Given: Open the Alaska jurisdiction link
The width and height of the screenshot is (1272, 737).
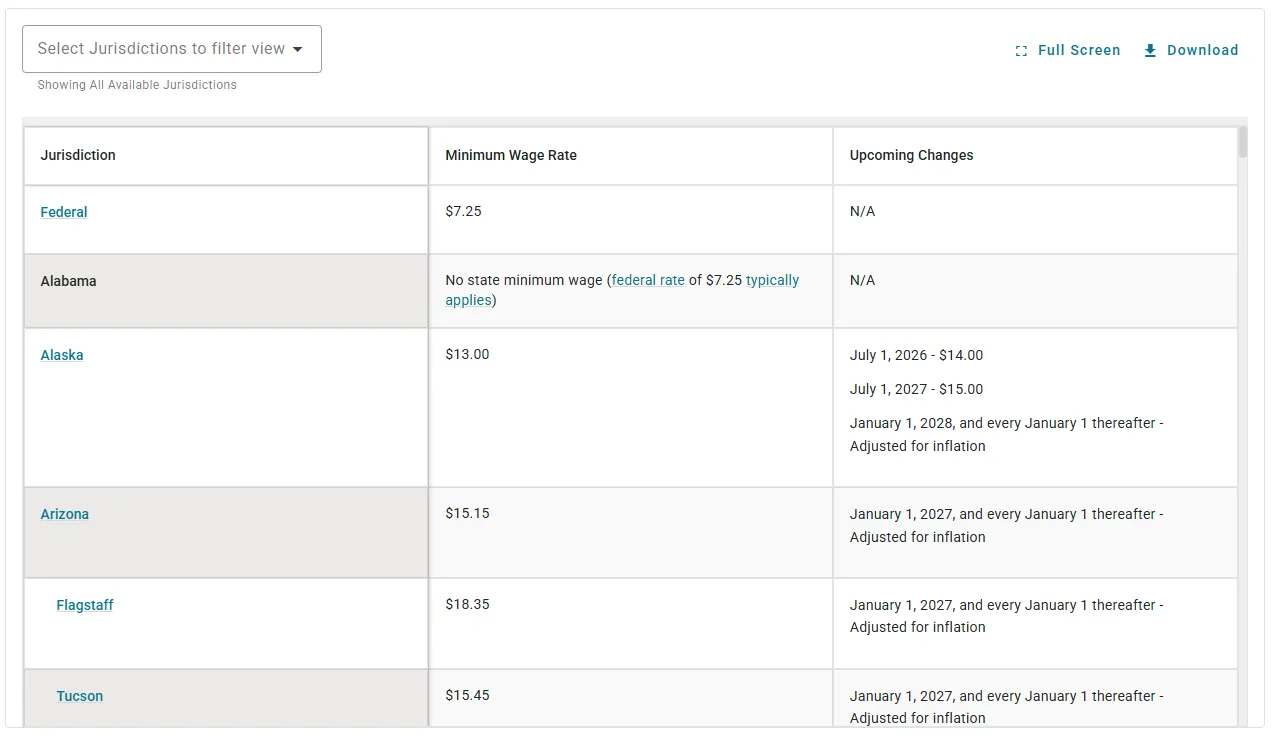Looking at the screenshot, I should [x=62, y=355].
